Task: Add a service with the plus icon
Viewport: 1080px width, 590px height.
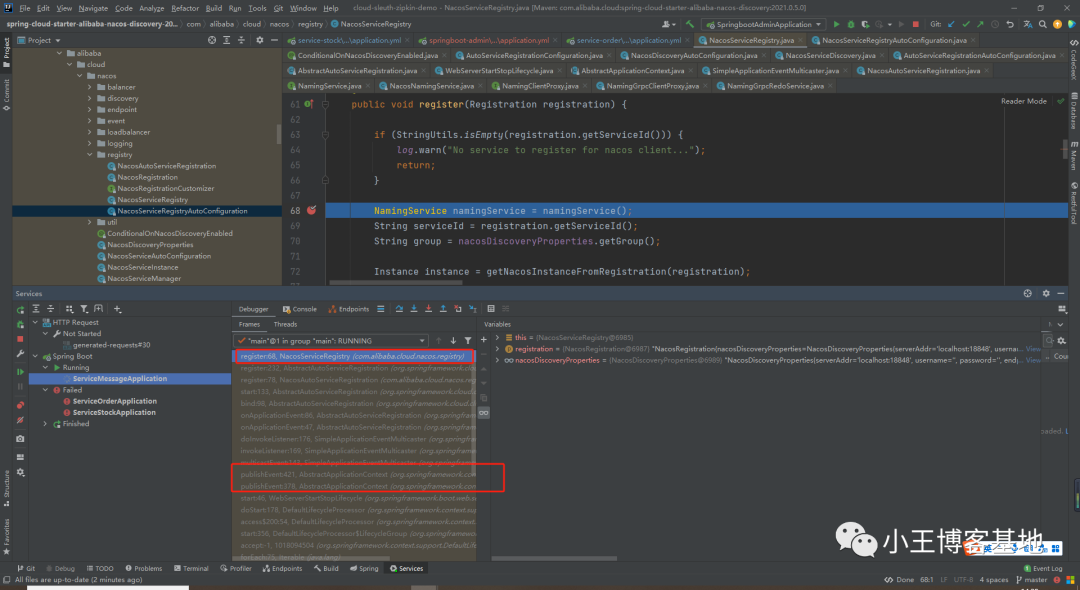Action: tap(117, 309)
